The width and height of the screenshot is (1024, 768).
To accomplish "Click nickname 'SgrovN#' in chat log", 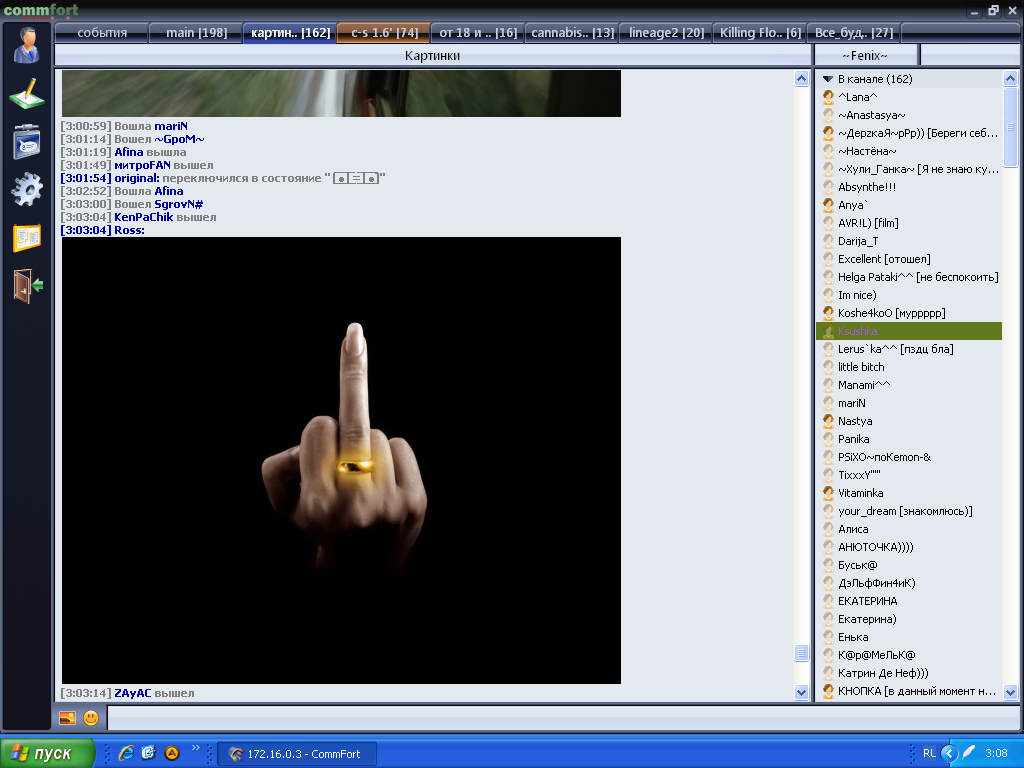I will point(178,204).
